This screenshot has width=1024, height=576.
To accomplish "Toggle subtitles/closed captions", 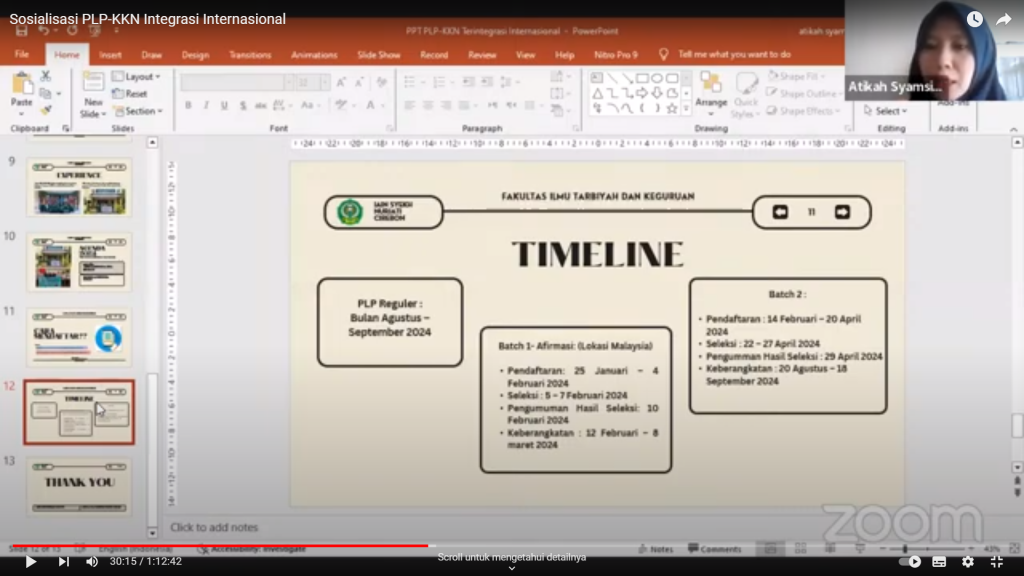I will pyautogui.click(x=939, y=561).
